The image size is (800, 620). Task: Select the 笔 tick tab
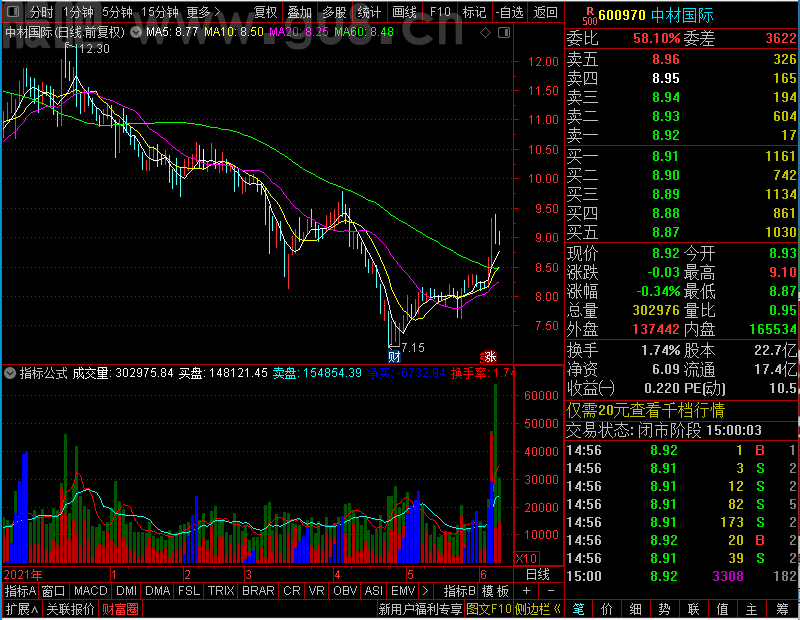point(578,609)
